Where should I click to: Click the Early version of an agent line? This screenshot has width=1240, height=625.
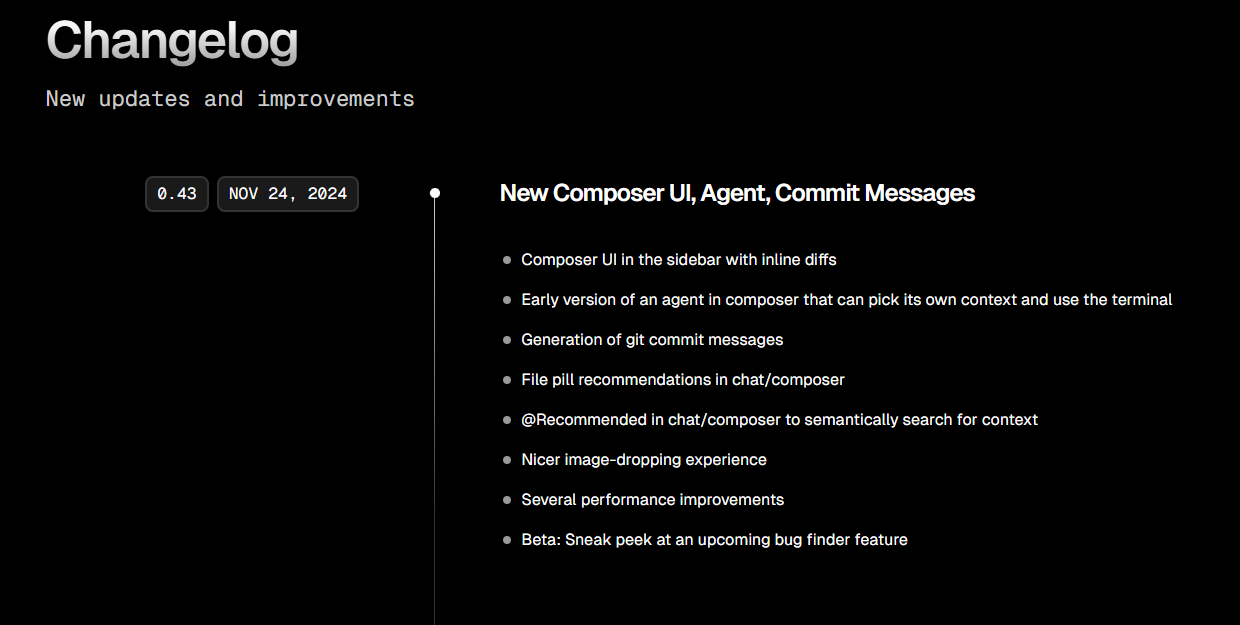pos(846,300)
